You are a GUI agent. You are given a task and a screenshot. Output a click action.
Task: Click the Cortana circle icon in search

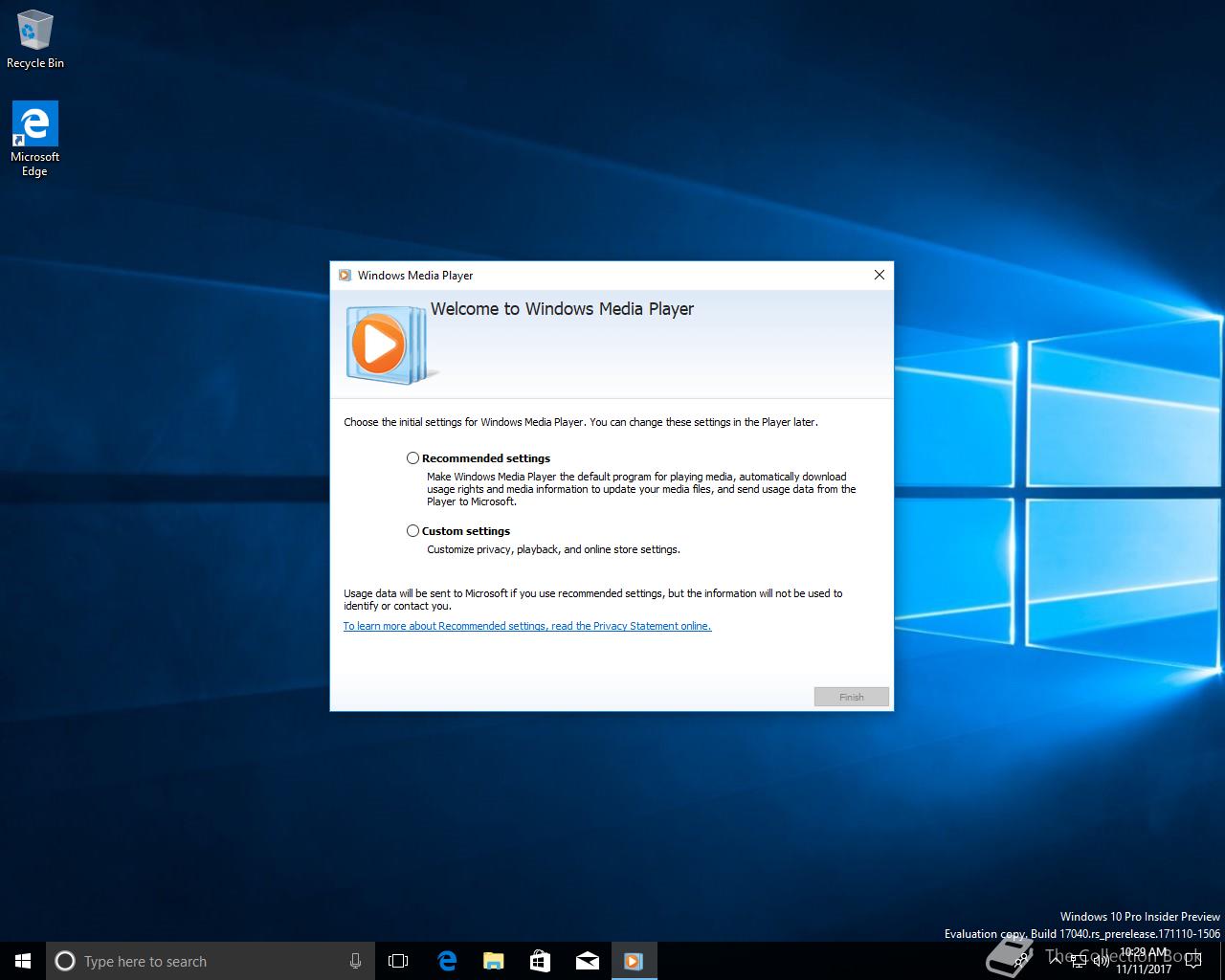point(65,961)
